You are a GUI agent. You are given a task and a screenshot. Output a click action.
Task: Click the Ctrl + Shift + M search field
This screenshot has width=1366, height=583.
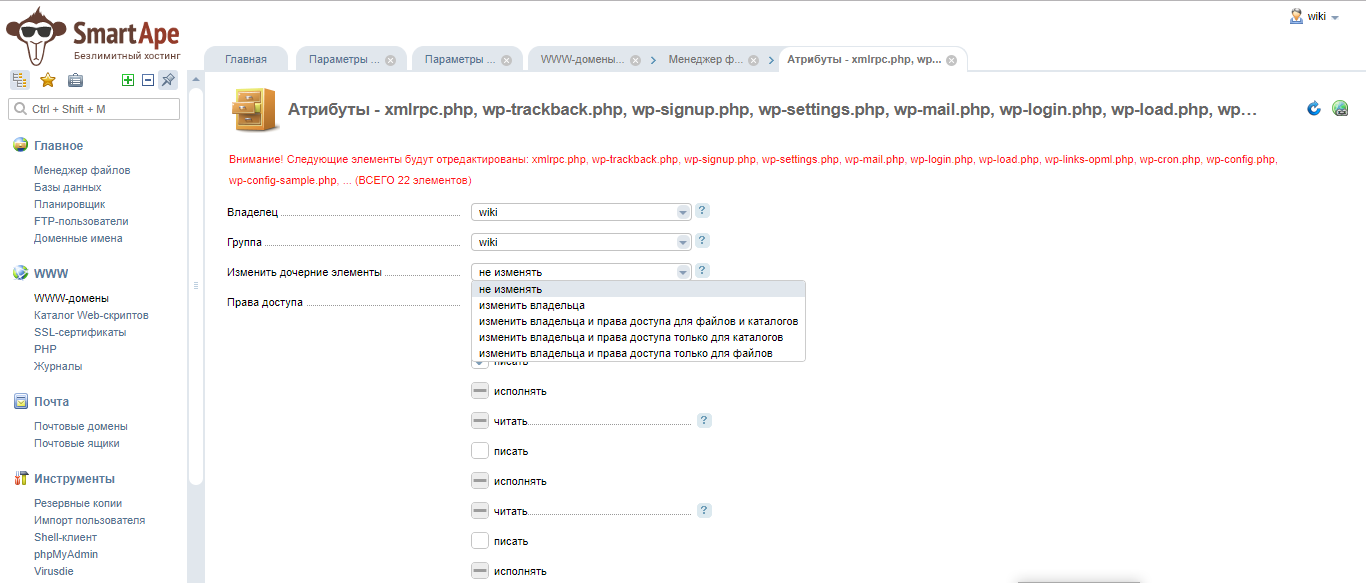94,109
